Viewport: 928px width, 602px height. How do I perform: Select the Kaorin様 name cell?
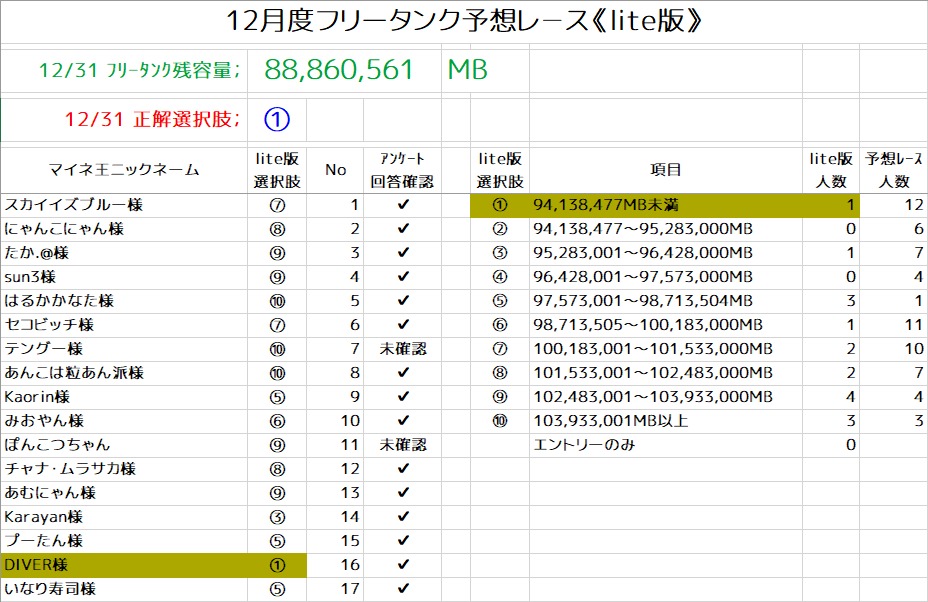124,397
